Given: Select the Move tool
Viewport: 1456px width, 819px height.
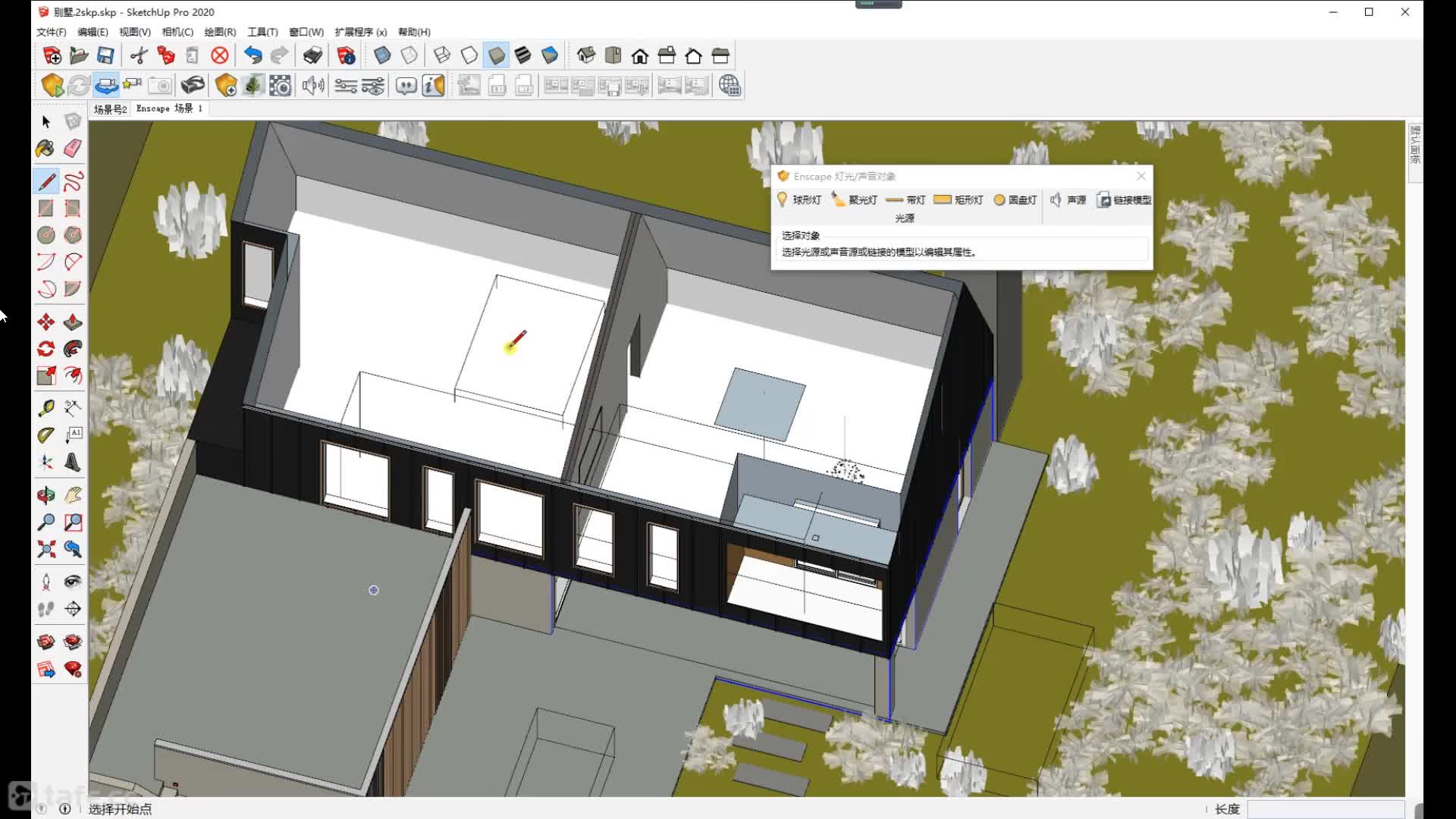Looking at the screenshot, I should pyautogui.click(x=45, y=322).
